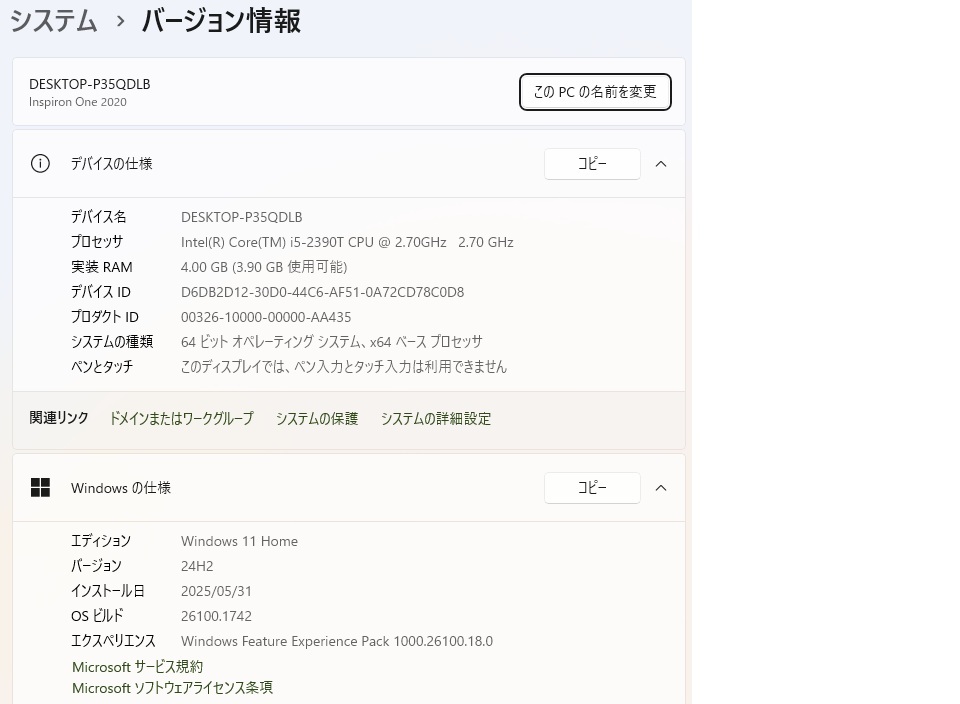Go back to システム breadcrumb
The image size is (960, 704).
tap(53, 20)
